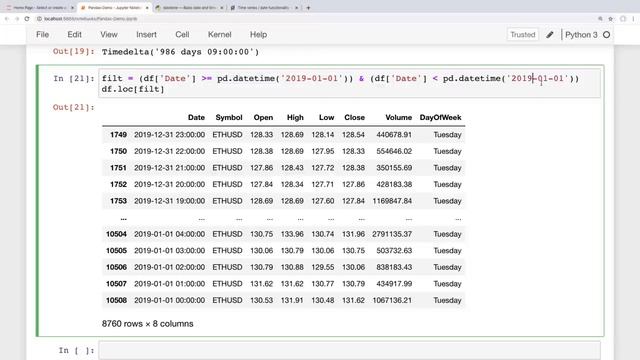Click volume value 1169847.84

point(392,201)
